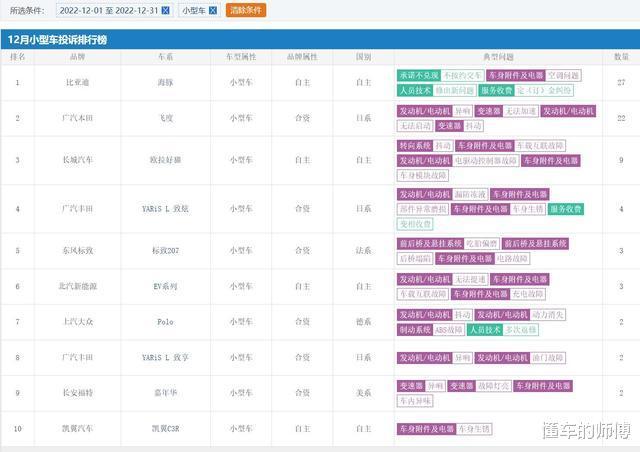Click the 无法加速 tag in 飞度 row
The height and width of the screenshot is (452, 640).
(520, 111)
